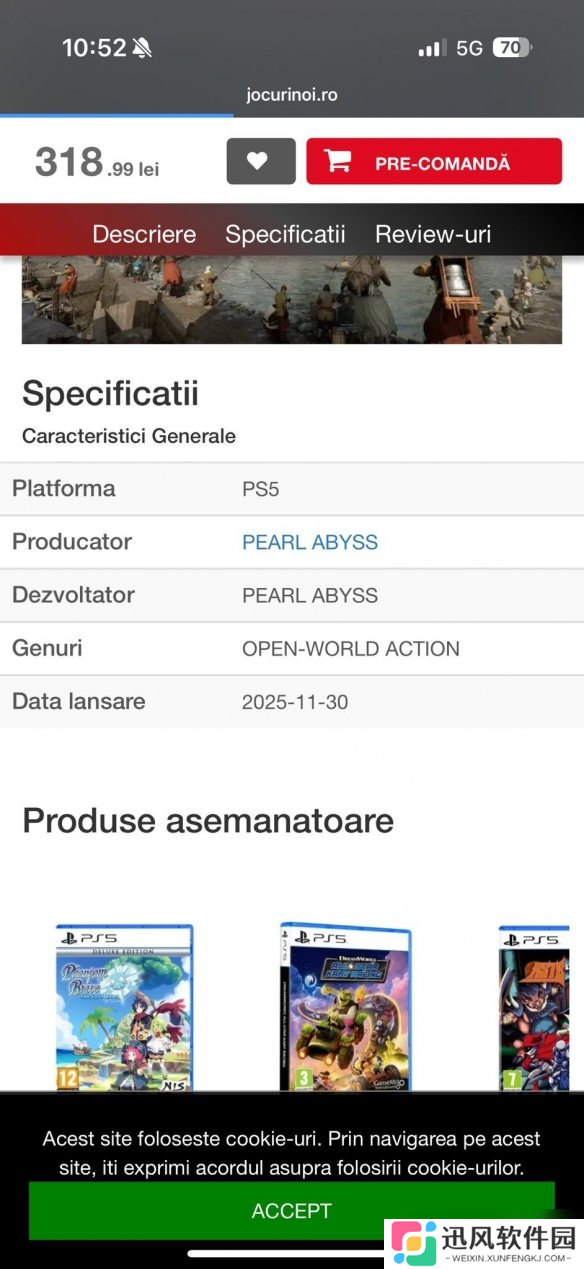Tap the cellular signal bars icon
Screen dimensions: 584x1269
point(432,48)
